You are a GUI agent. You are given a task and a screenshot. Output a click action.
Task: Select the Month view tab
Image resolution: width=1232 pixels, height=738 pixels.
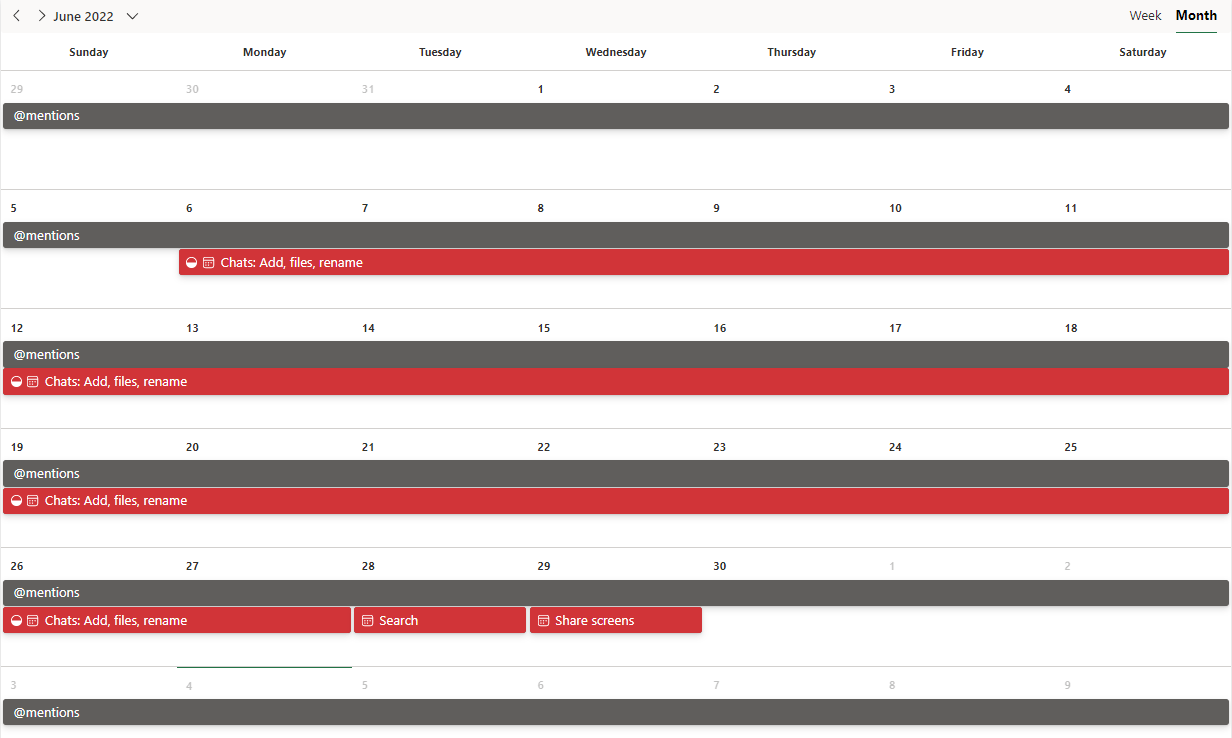(x=1196, y=16)
